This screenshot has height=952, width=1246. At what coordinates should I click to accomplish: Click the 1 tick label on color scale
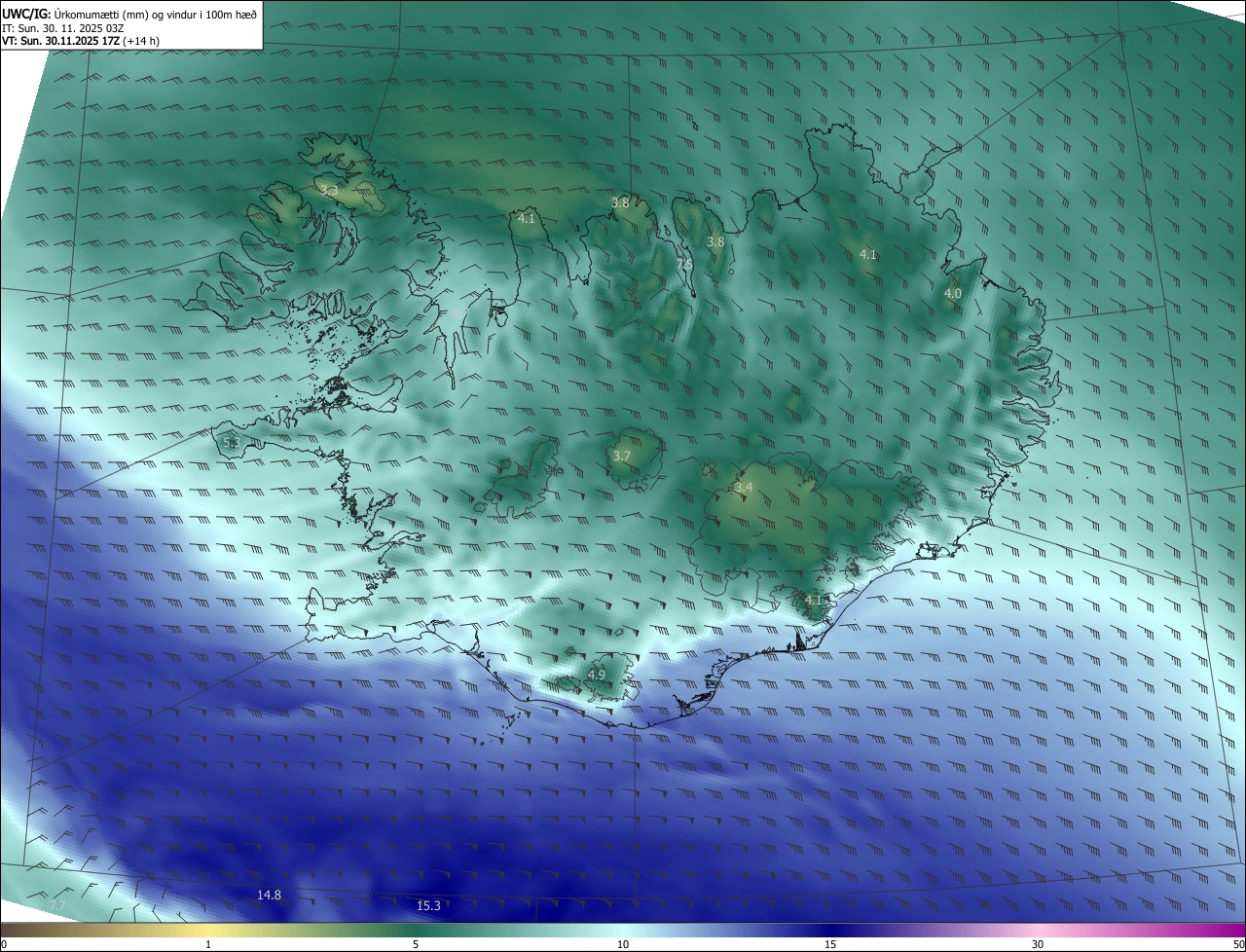pos(208,944)
